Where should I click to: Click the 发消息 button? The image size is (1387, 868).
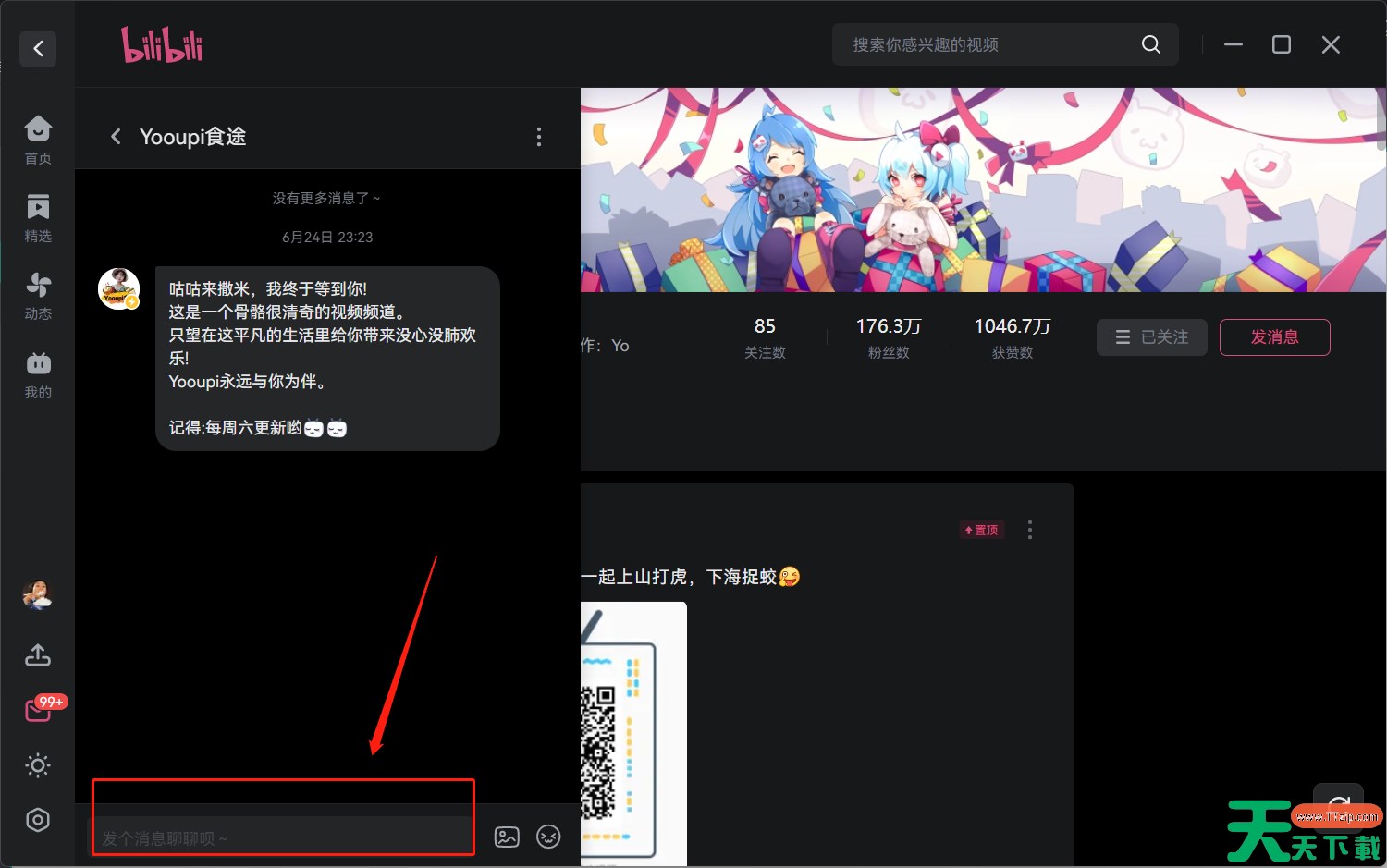(x=1274, y=336)
